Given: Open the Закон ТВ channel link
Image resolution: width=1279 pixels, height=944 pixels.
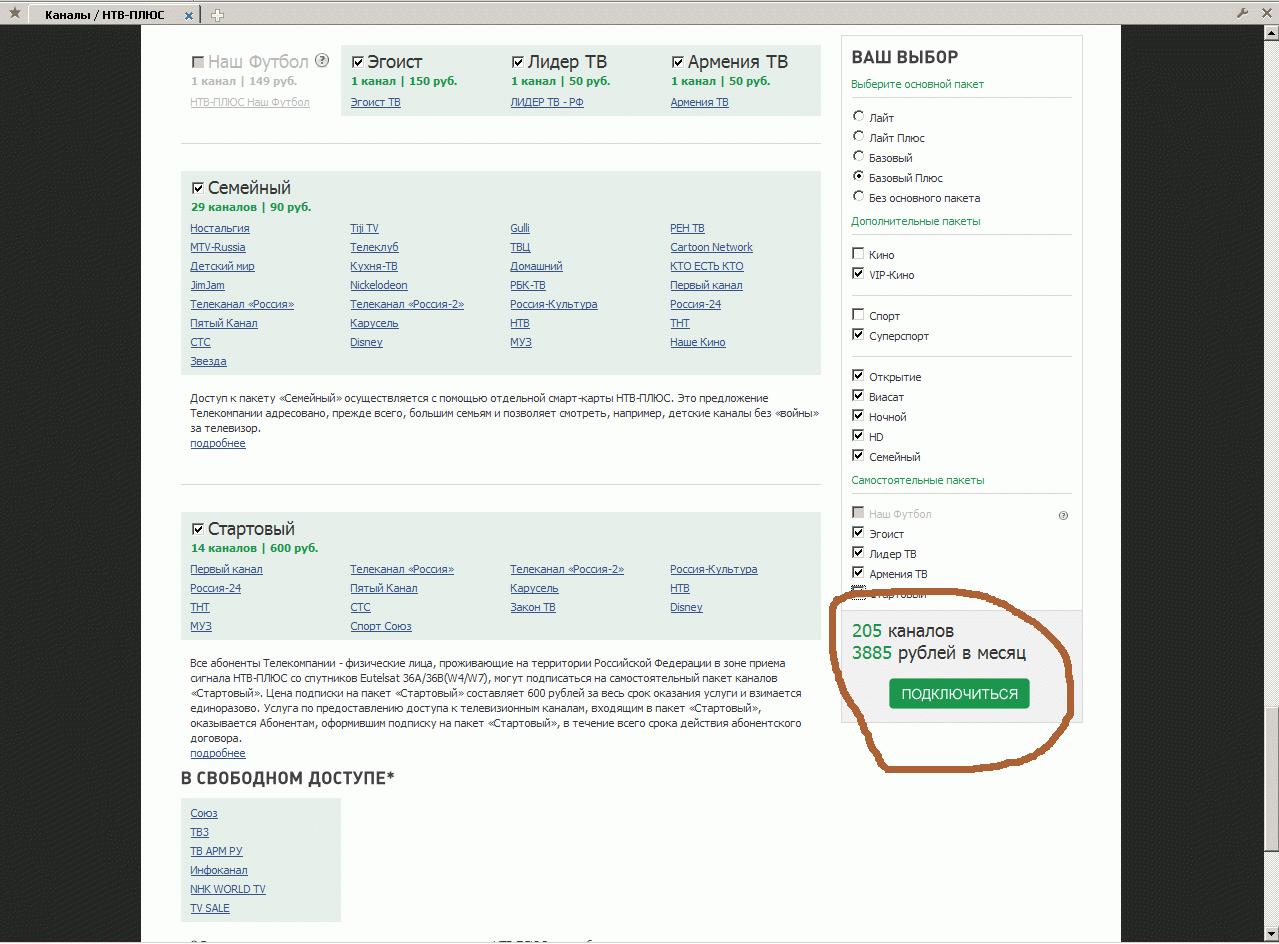Looking at the screenshot, I should click(x=533, y=607).
